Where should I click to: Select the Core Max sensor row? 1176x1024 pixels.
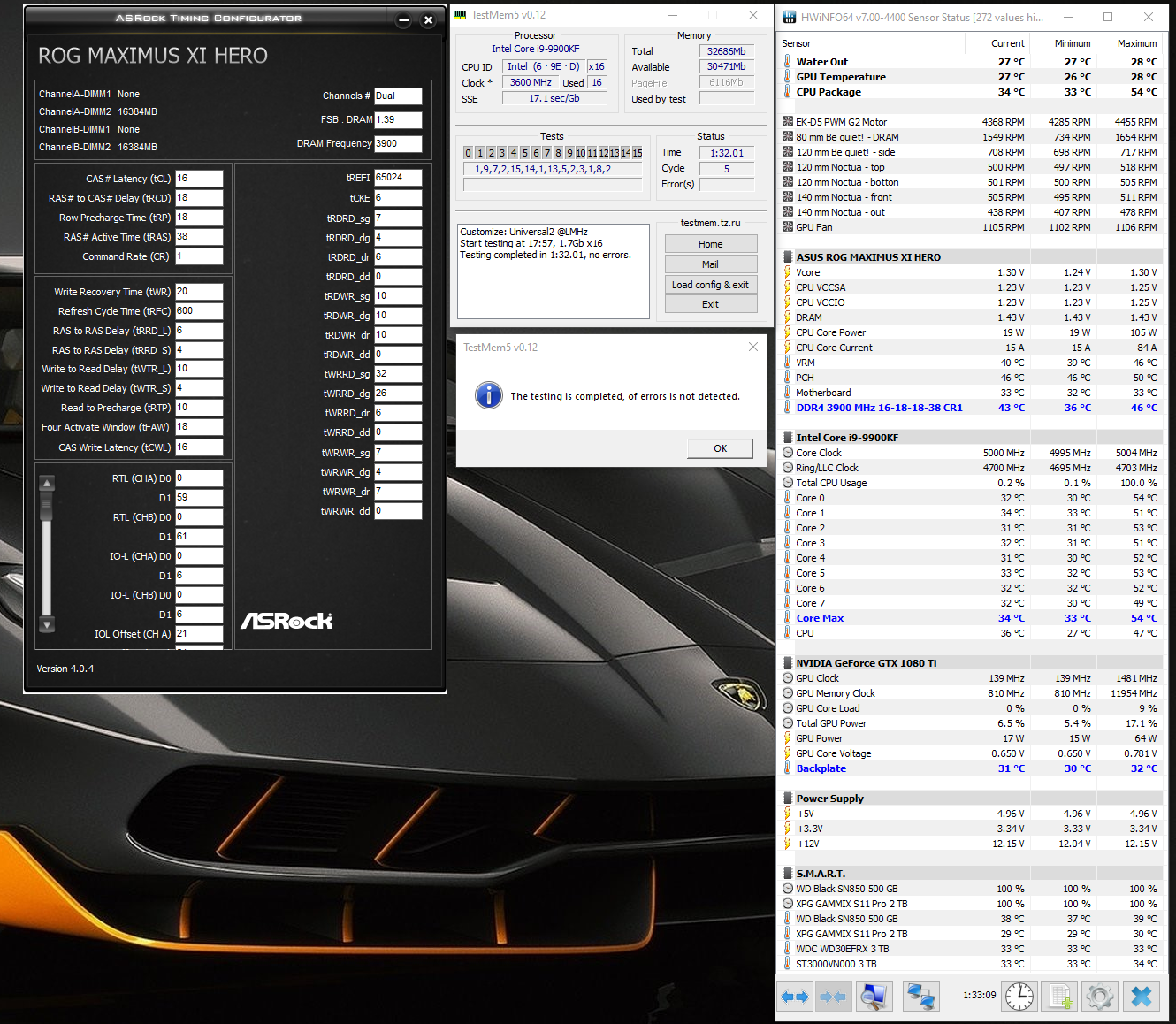(970, 618)
